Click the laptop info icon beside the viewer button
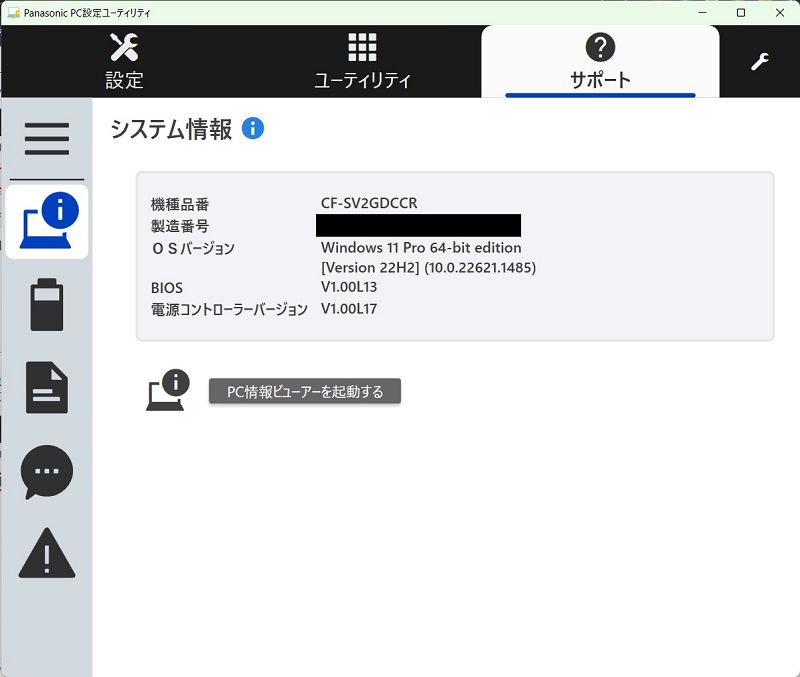Viewport: 800px width, 677px height. click(x=168, y=390)
